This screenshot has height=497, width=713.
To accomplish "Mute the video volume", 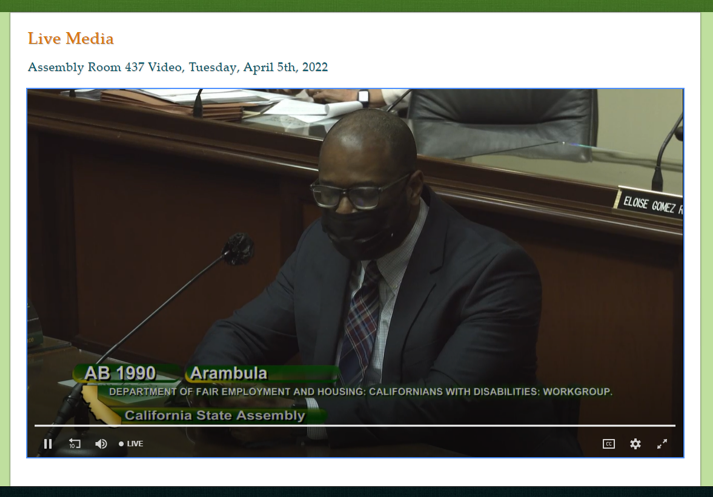I will tap(101, 444).
